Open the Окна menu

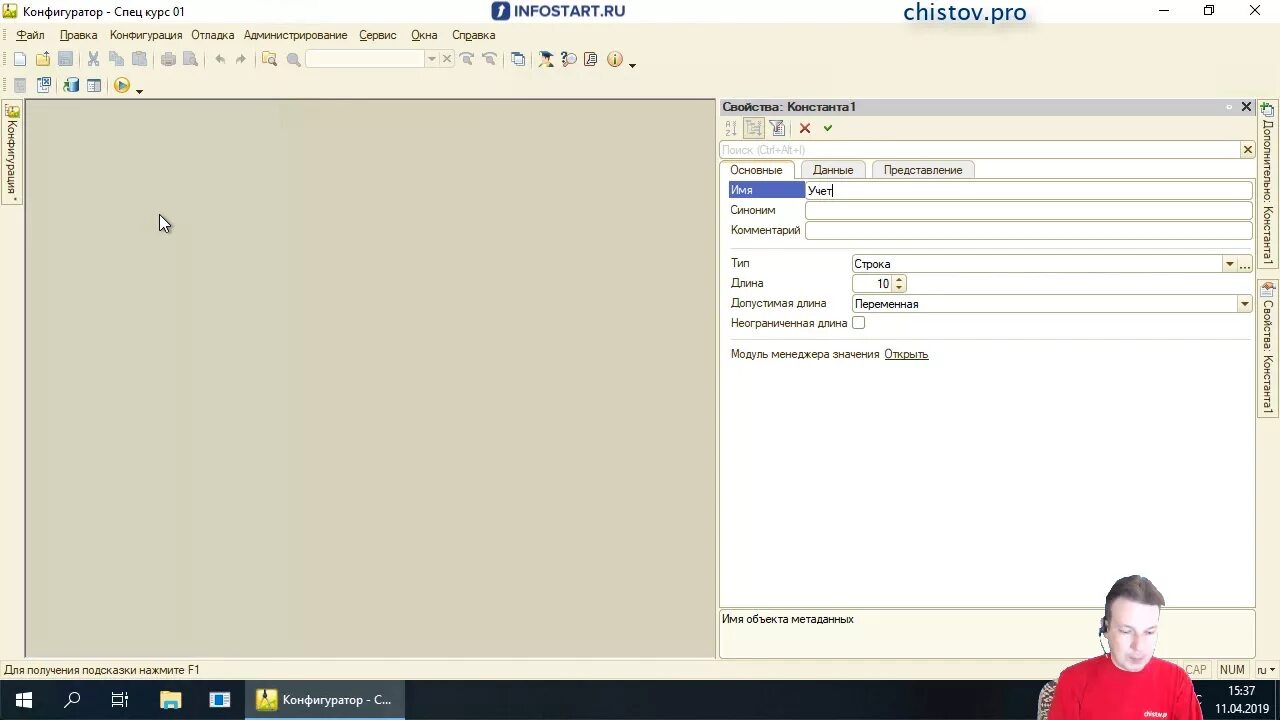(x=424, y=35)
